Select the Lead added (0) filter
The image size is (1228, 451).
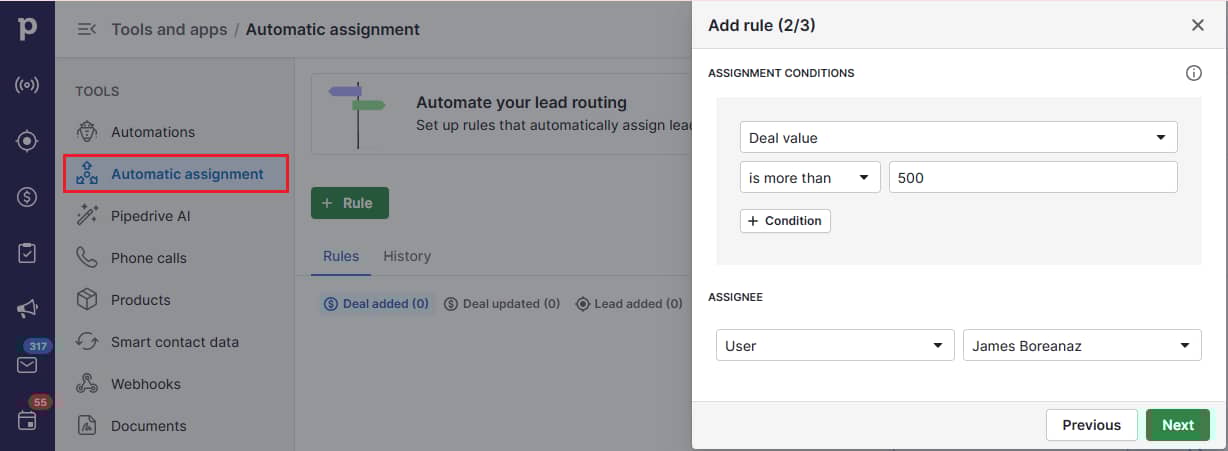click(631, 303)
